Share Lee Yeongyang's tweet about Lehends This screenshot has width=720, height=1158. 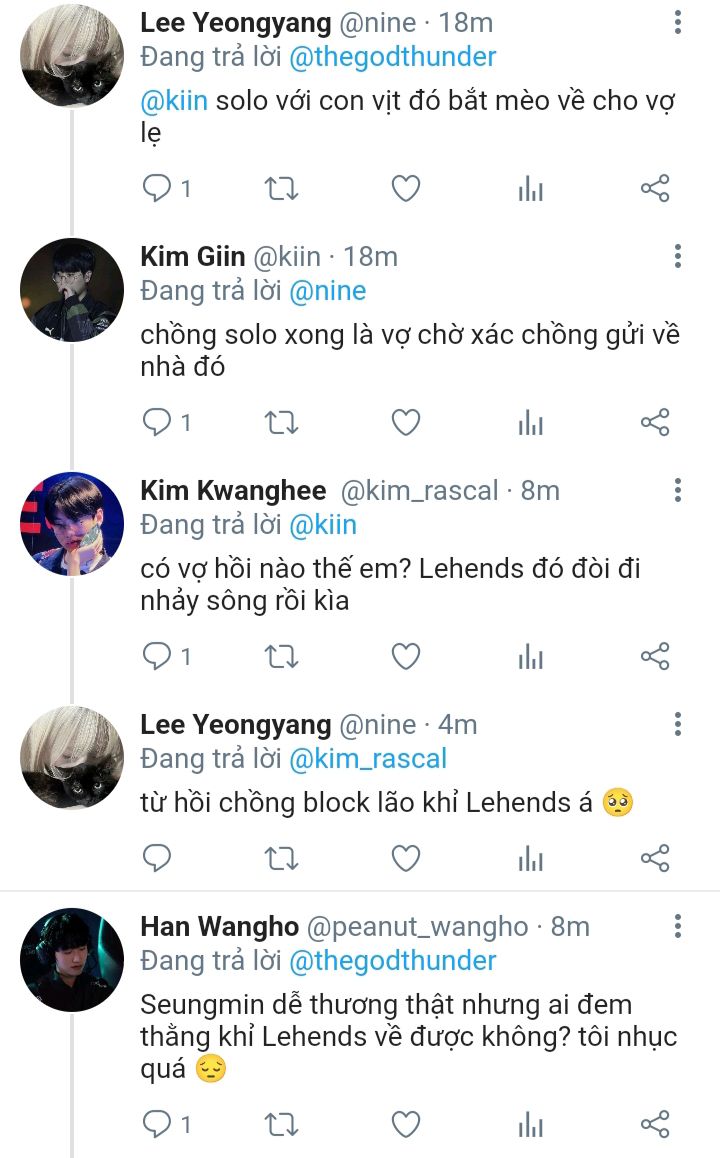tap(654, 858)
